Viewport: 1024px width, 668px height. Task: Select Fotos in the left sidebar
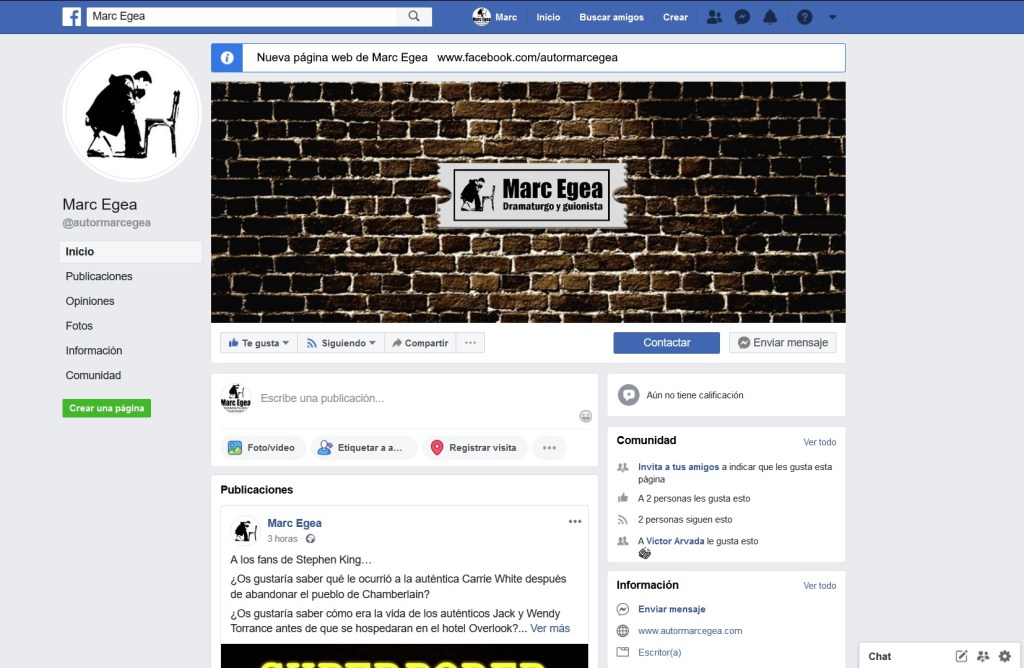coord(79,326)
